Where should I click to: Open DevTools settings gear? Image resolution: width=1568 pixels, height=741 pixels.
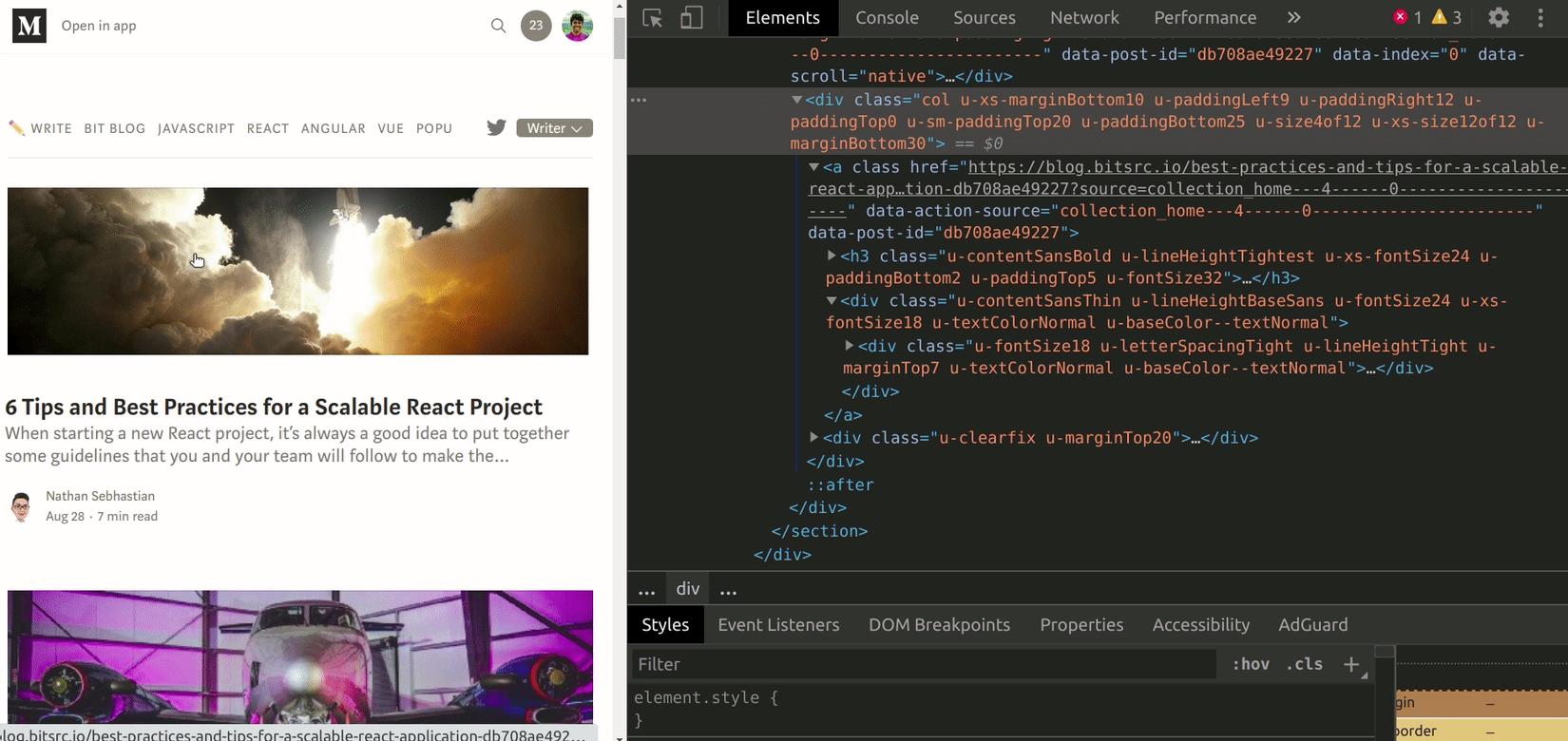pos(1499,17)
